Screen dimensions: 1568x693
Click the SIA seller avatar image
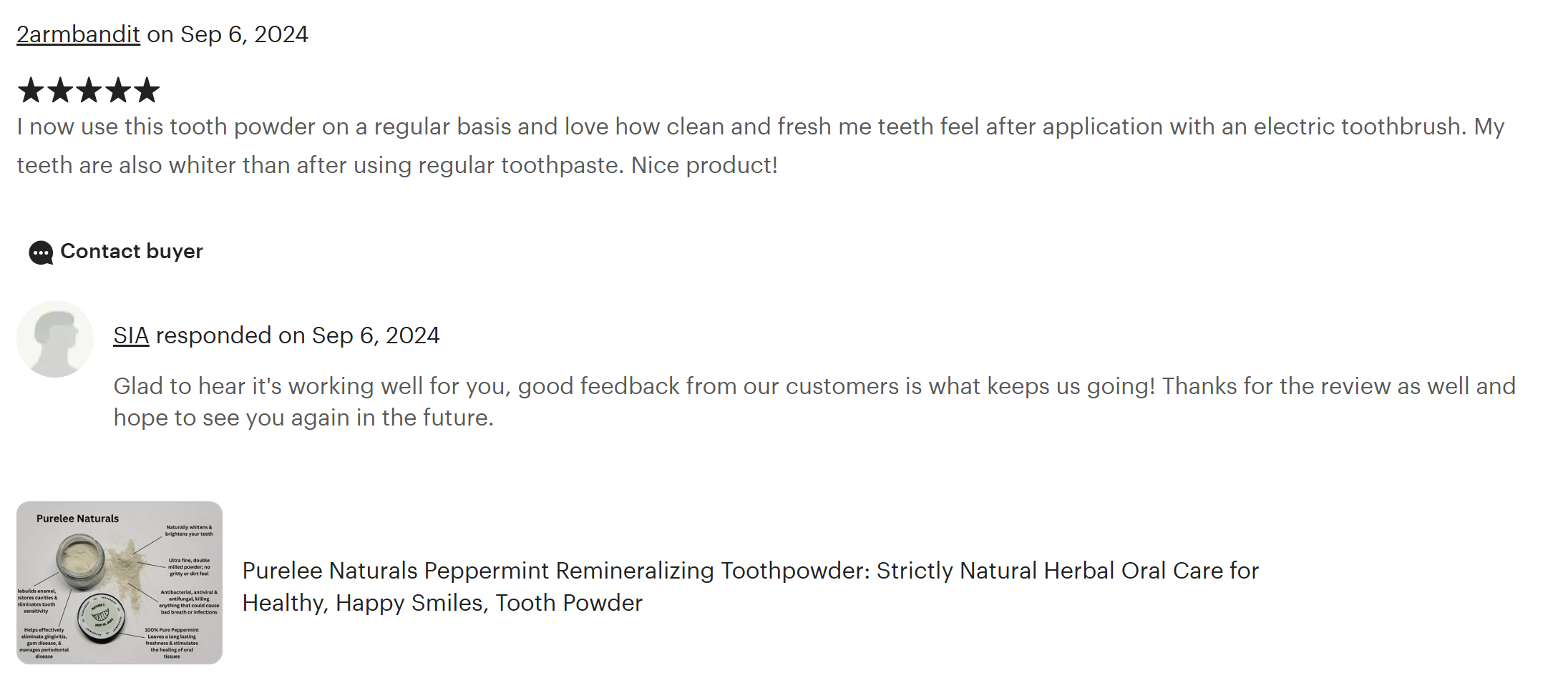55,339
